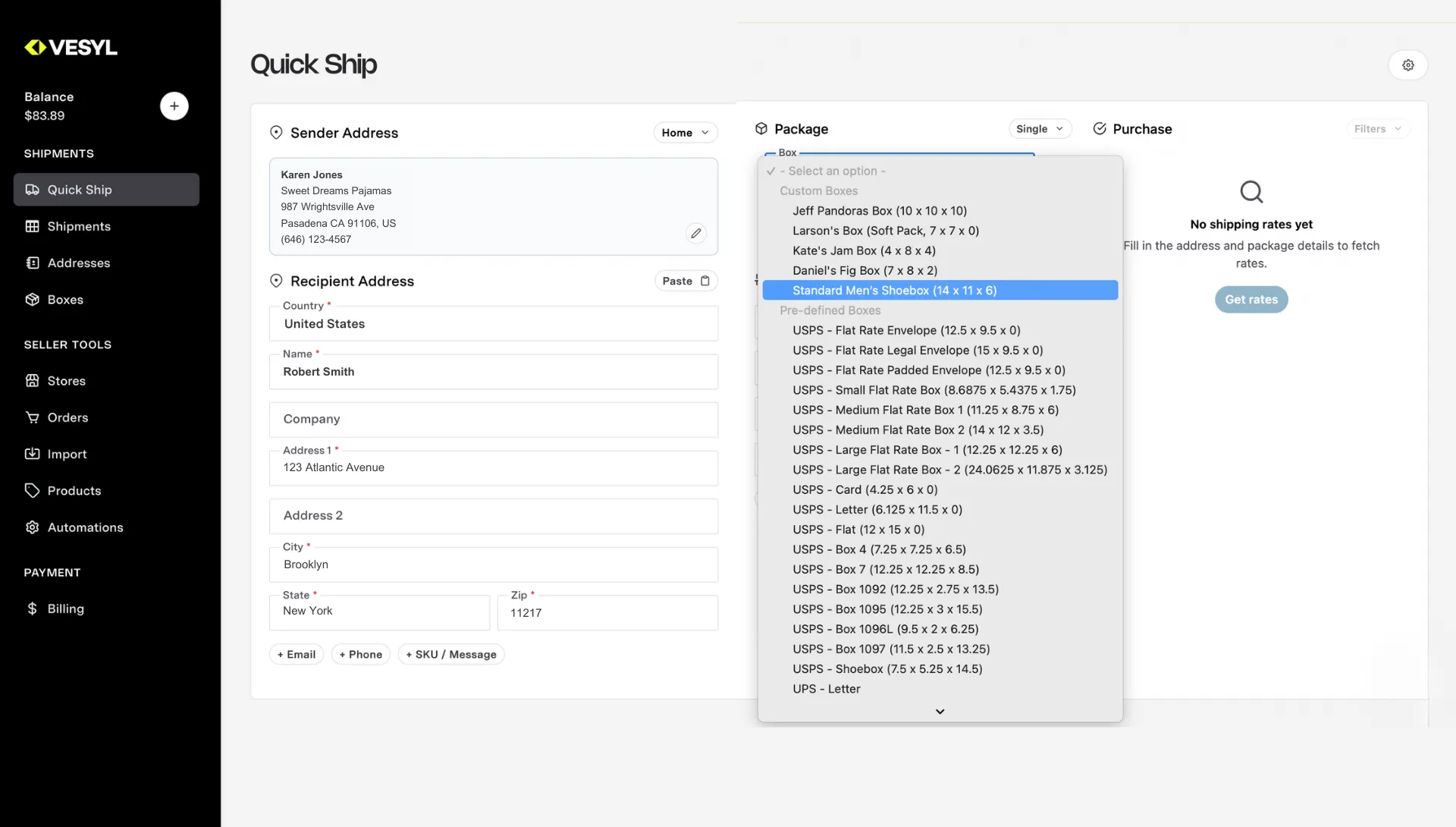Click the Package box icon
The image size is (1456, 827).
tap(761, 129)
